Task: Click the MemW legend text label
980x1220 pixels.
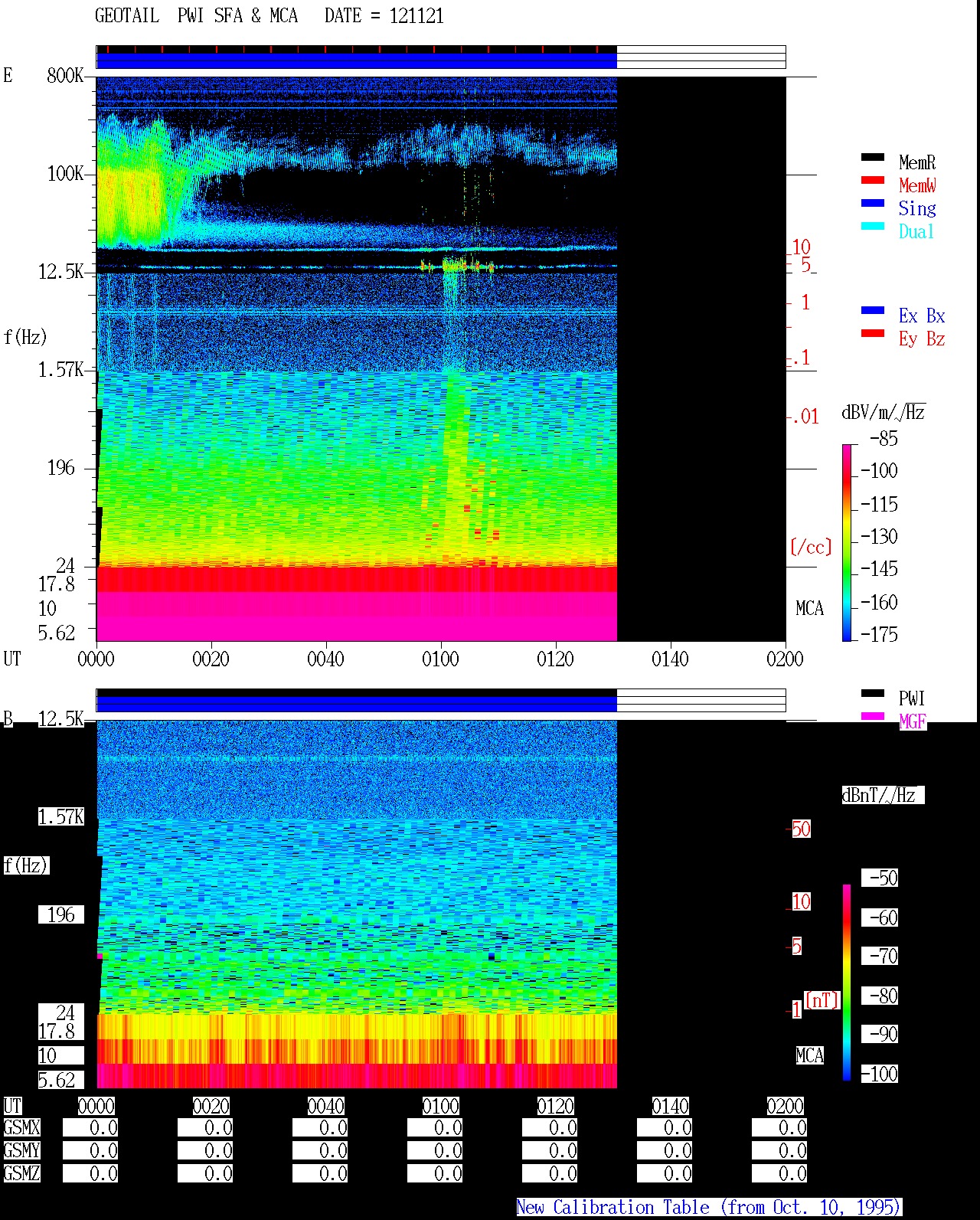Action: tap(917, 185)
